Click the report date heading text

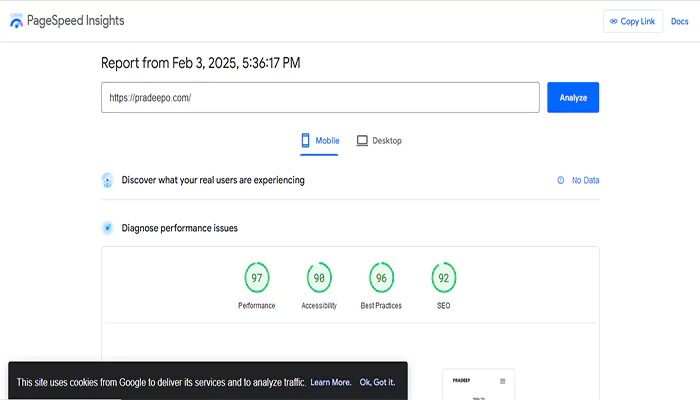point(200,63)
